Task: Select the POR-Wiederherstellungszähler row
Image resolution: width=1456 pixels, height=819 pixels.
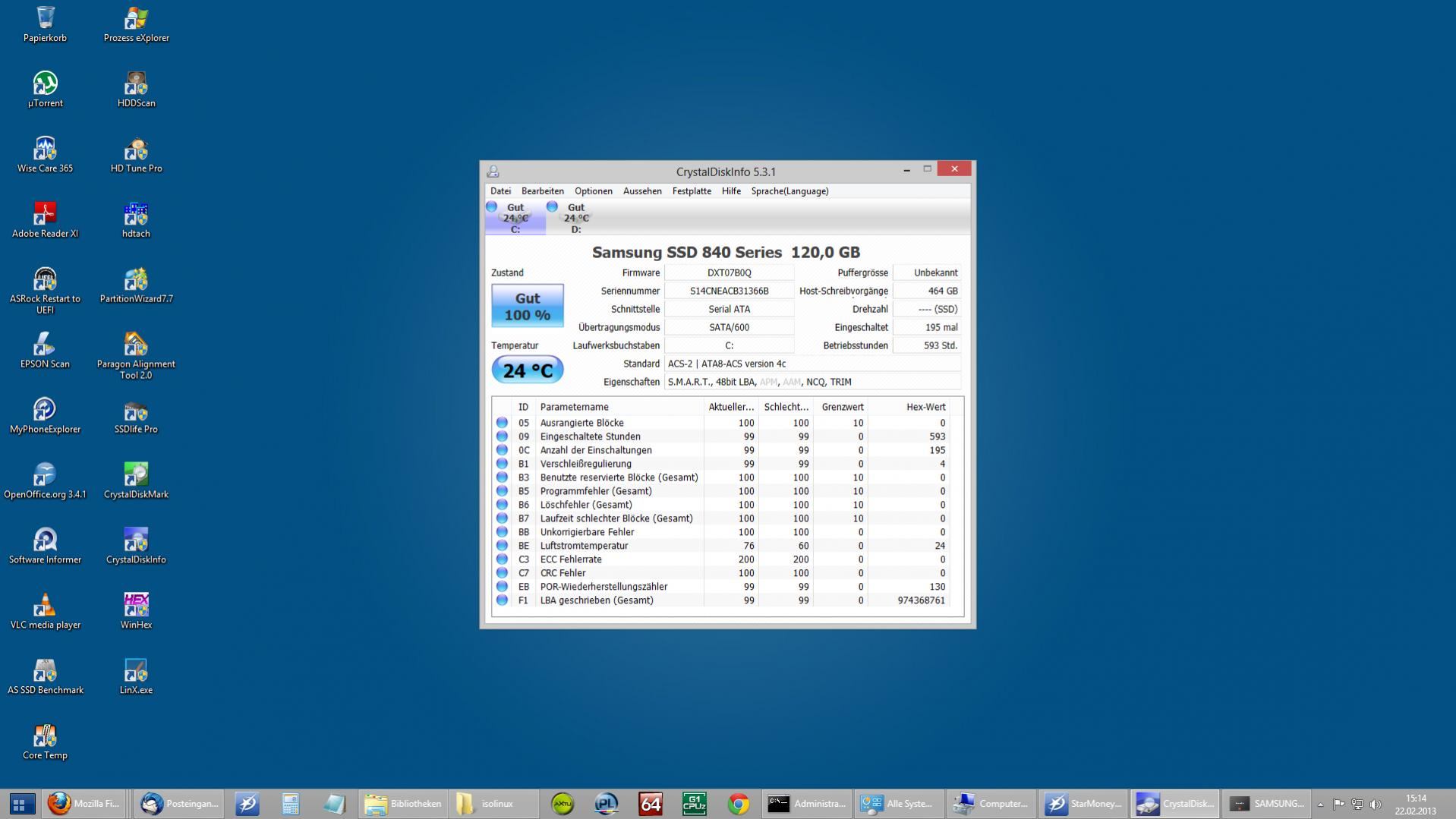Action: (x=721, y=587)
